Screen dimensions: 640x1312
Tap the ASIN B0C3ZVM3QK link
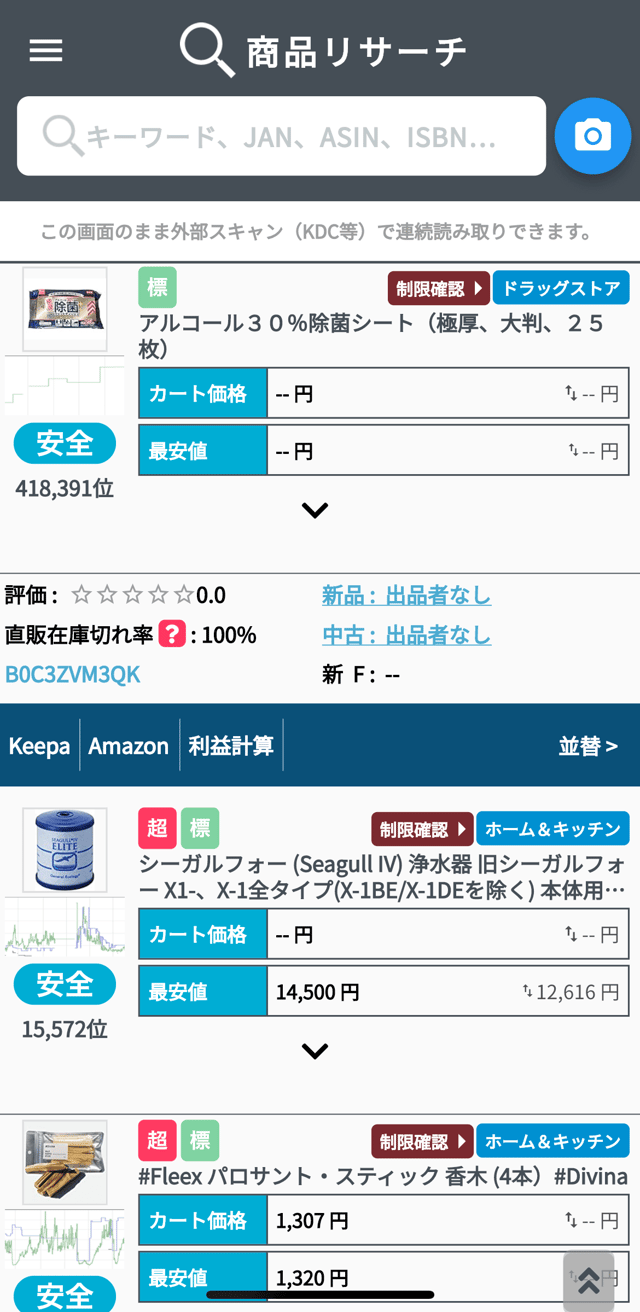tap(73, 675)
